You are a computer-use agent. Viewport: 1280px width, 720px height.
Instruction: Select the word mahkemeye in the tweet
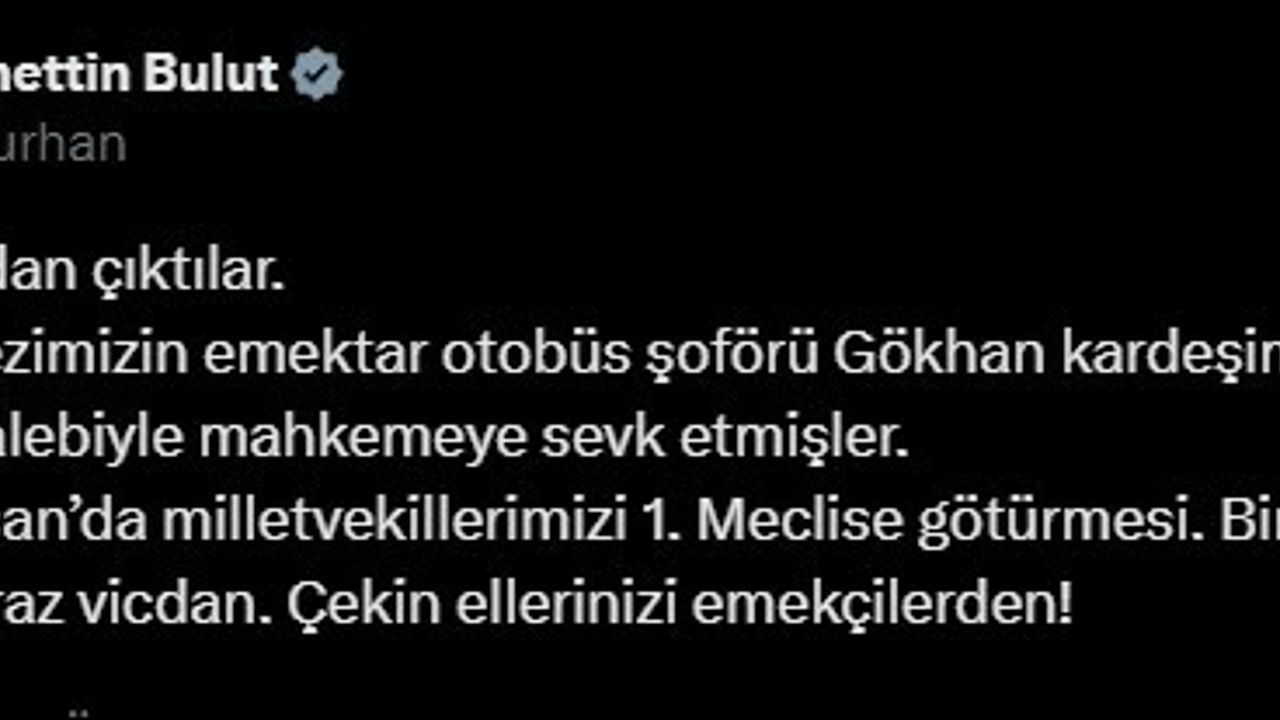click(362, 441)
